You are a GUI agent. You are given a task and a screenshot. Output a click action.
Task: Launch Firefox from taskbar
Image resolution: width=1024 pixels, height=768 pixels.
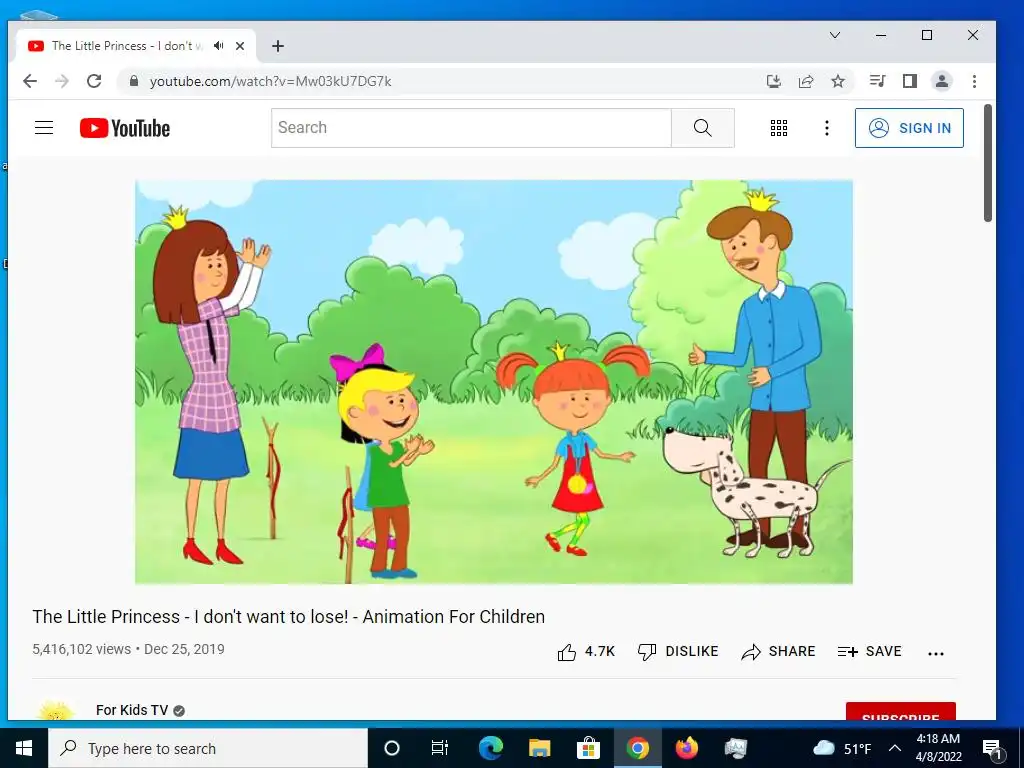[x=686, y=748]
